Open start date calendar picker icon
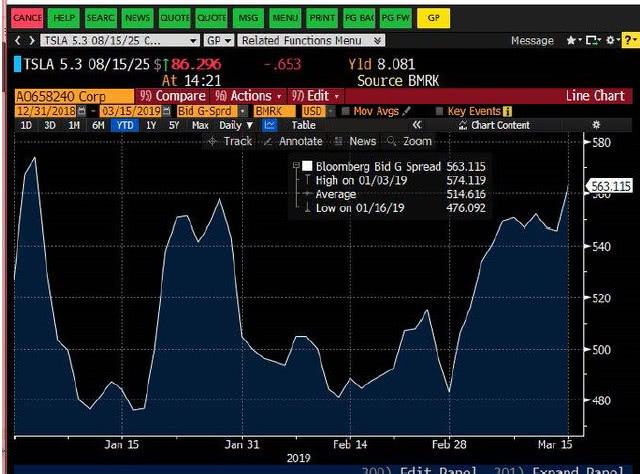 tap(82, 111)
